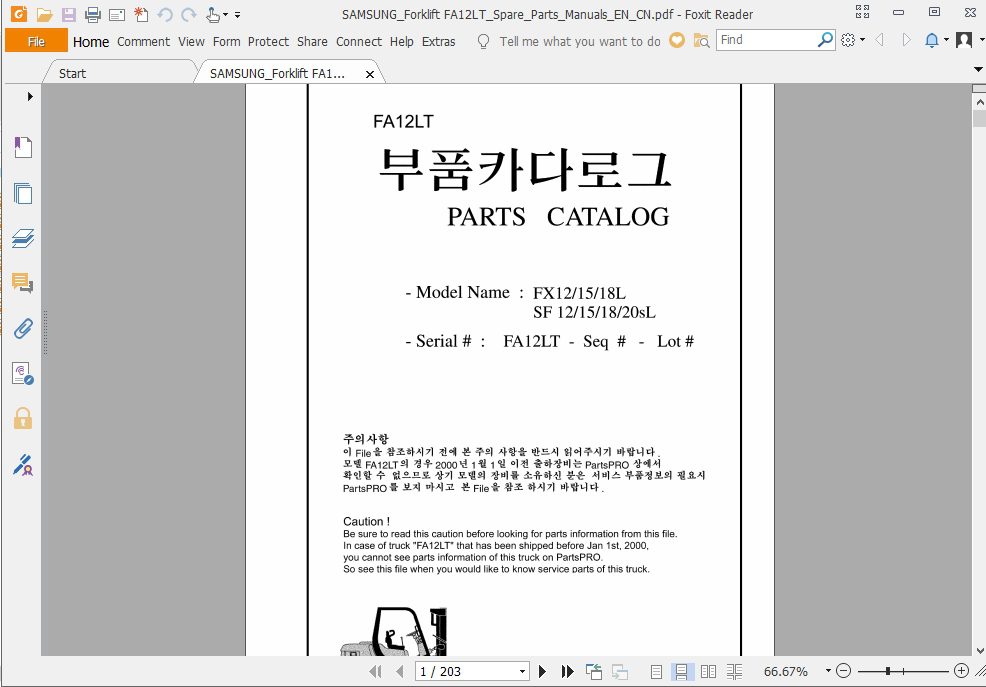
Task: Click the orange File button
Action: click(x=36, y=41)
